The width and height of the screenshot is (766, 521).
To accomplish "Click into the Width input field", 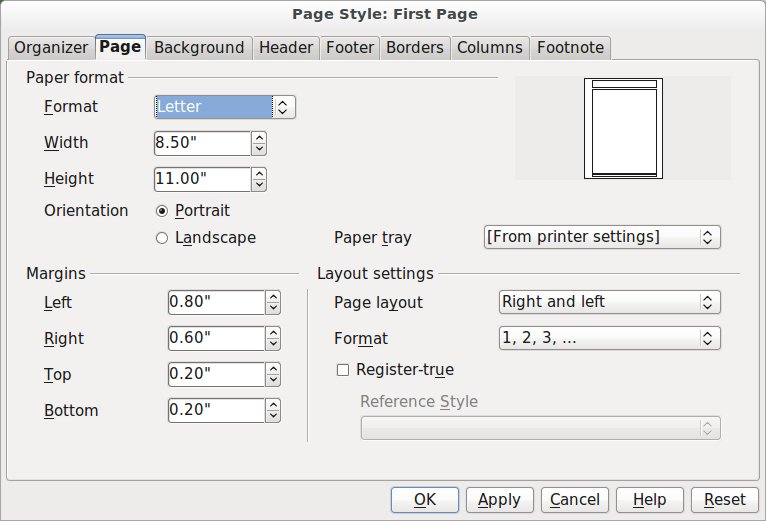I will tap(201, 143).
